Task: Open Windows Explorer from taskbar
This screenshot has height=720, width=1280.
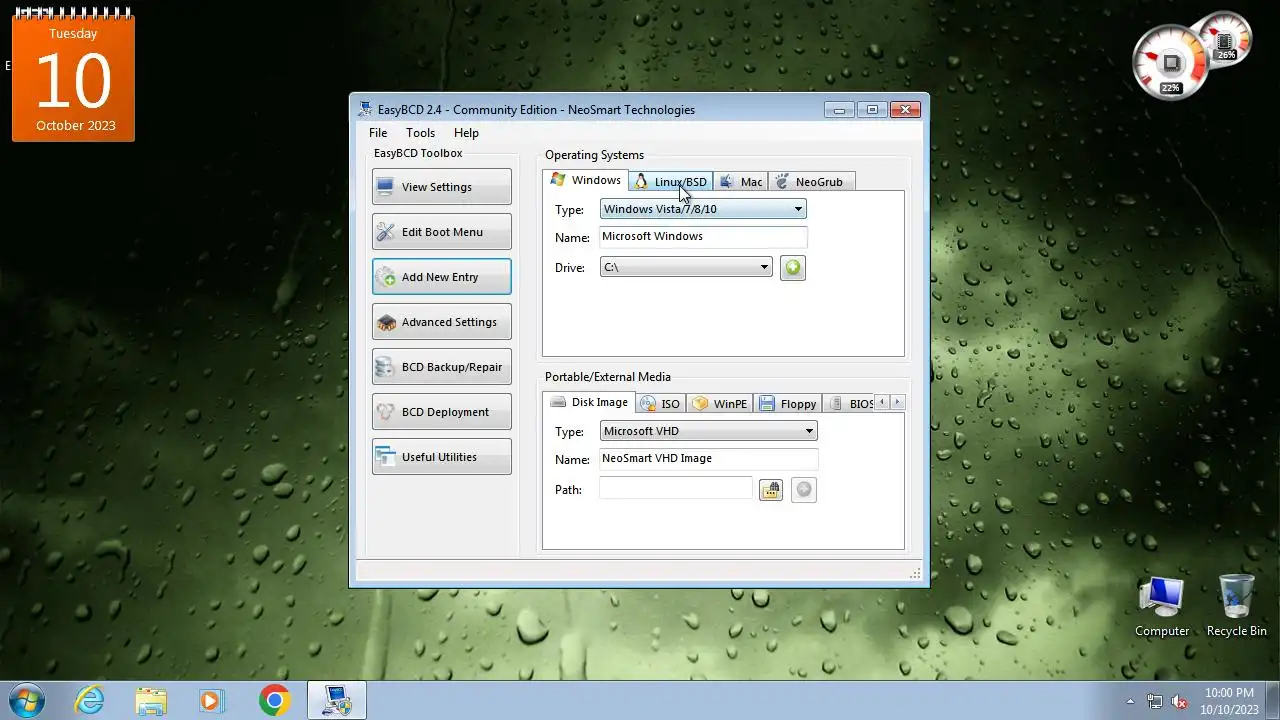Action: pyautogui.click(x=151, y=700)
